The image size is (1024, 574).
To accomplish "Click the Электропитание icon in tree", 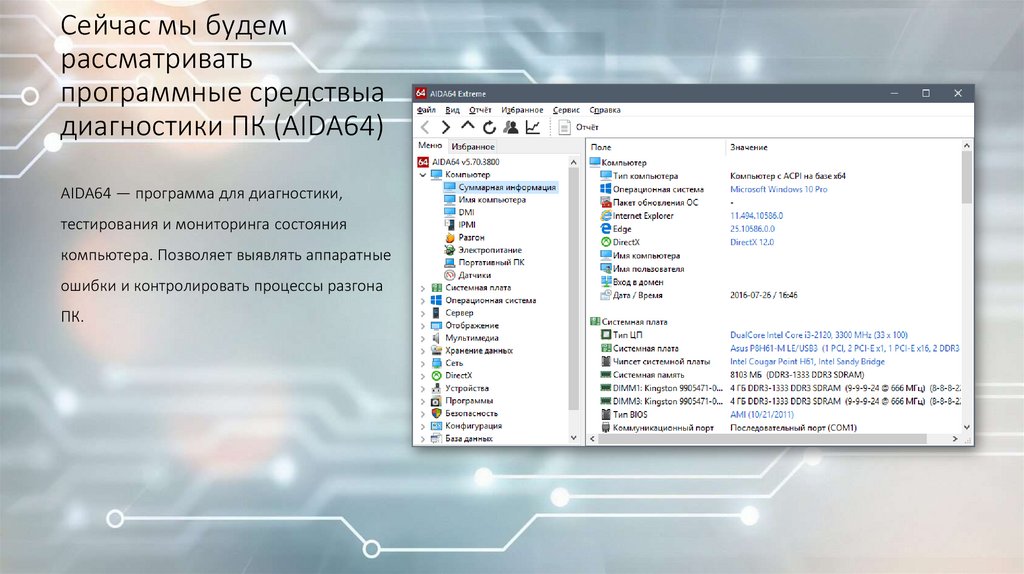I will [x=449, y=250].
